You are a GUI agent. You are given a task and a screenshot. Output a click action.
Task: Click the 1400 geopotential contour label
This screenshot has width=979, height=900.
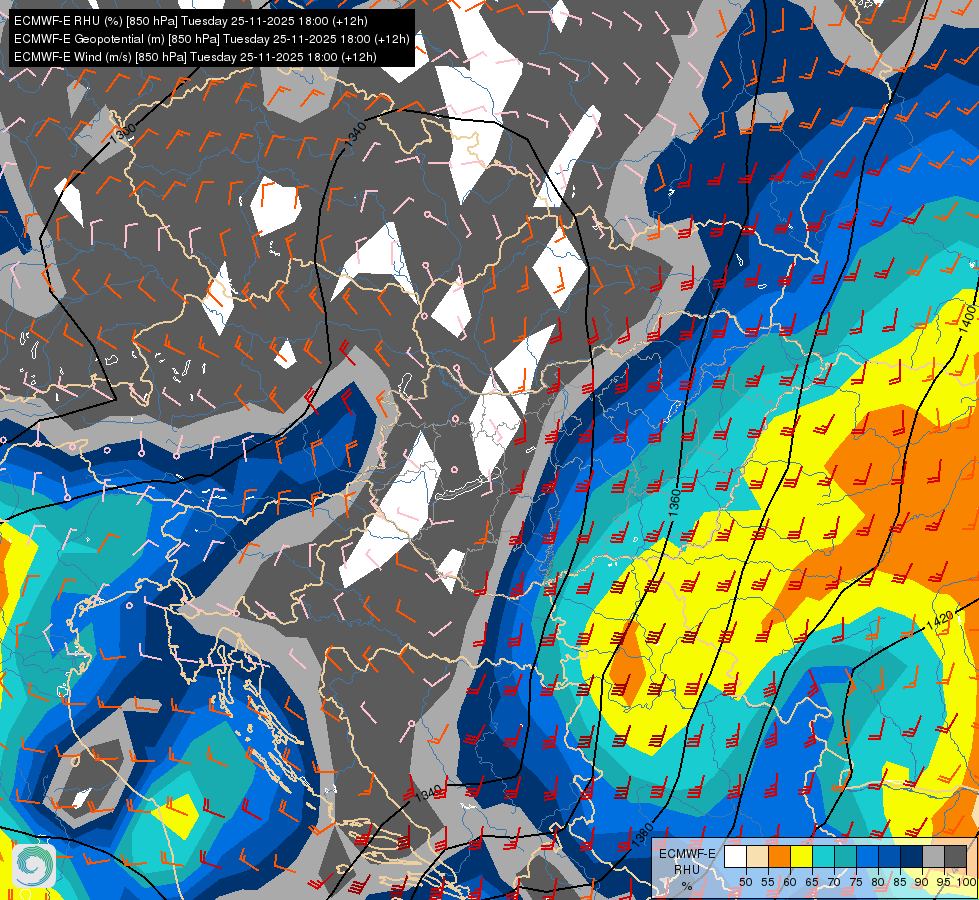tap(967, 317)
